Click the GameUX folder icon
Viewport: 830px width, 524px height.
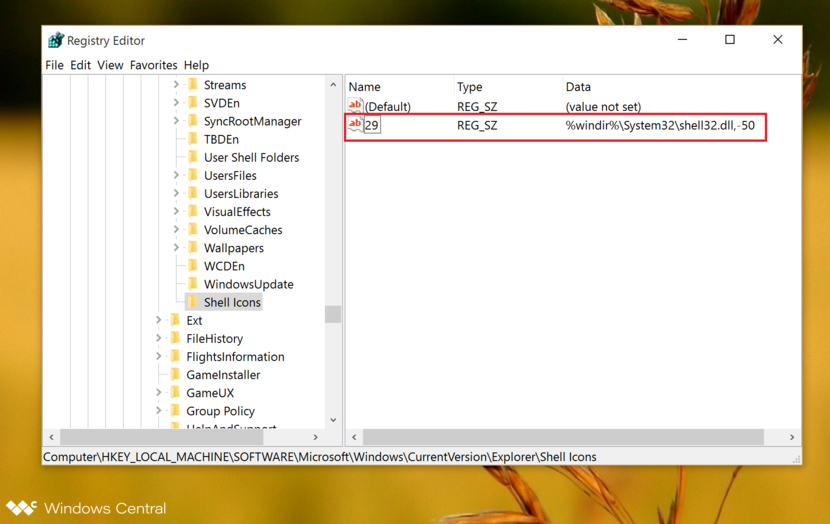coord(176,392)
